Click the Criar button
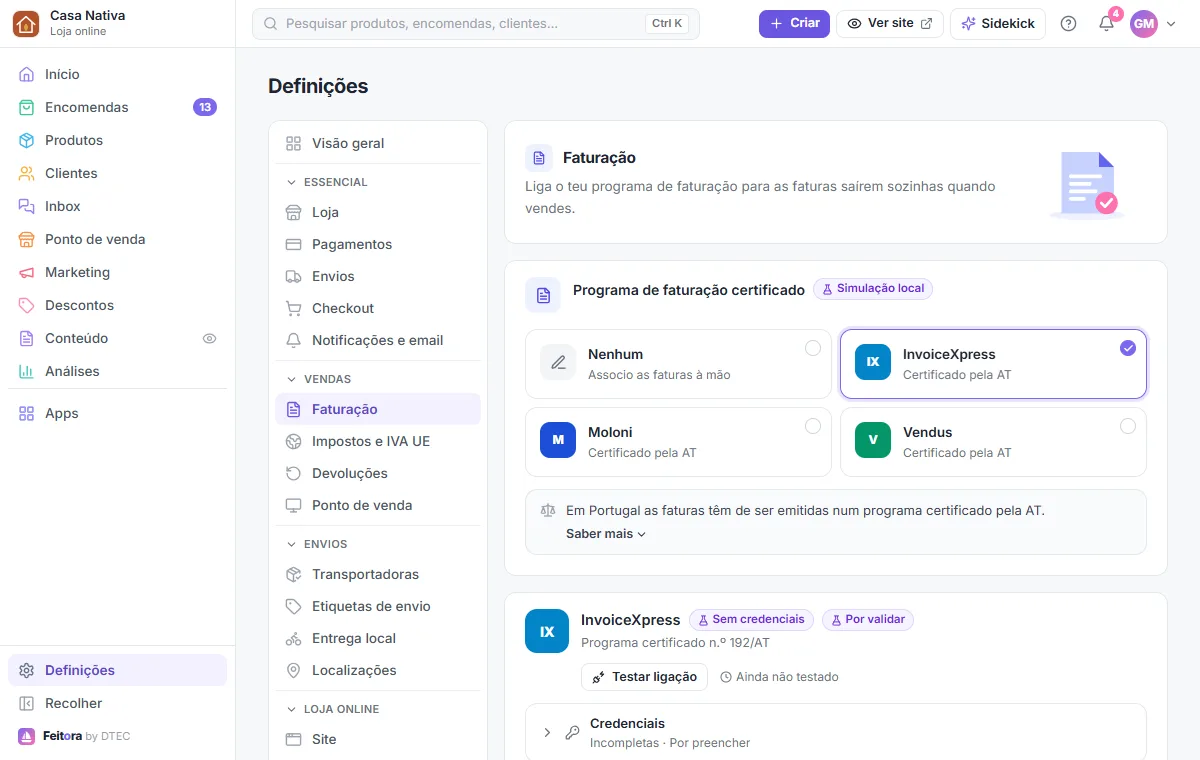This screenshot has height=760, width=1200. point(794,23)
